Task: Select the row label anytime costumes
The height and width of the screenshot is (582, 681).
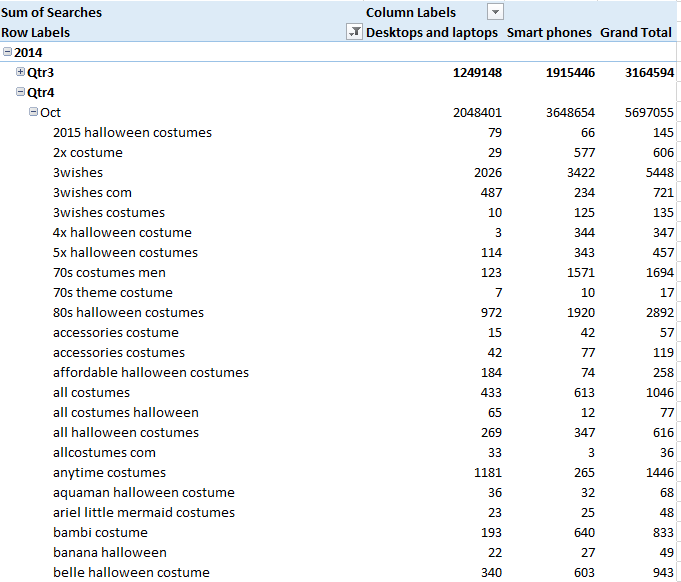Action: (x=109, y=472)
